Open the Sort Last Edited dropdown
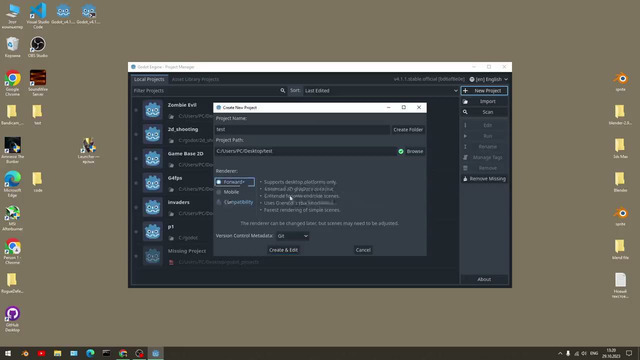640x360 pixels. pyautogui.click(x=381, y=91)
